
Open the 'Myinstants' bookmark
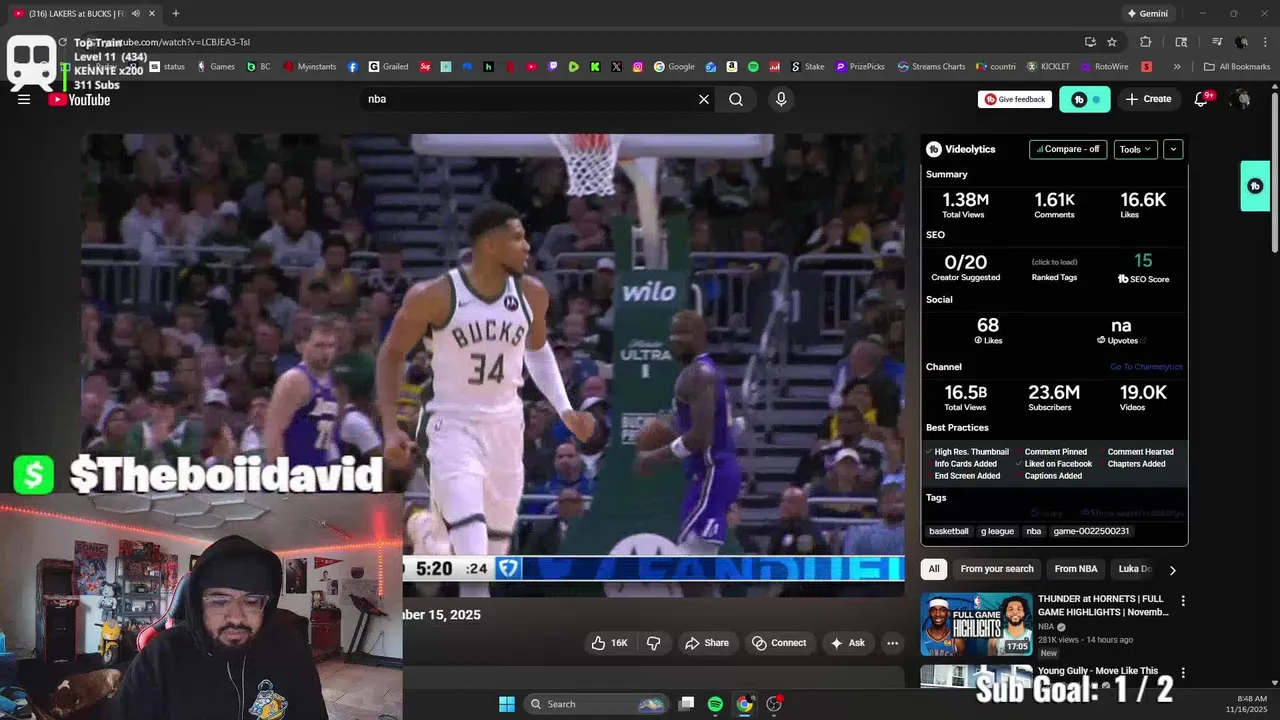pyautogui.click(x=310, y=67)
